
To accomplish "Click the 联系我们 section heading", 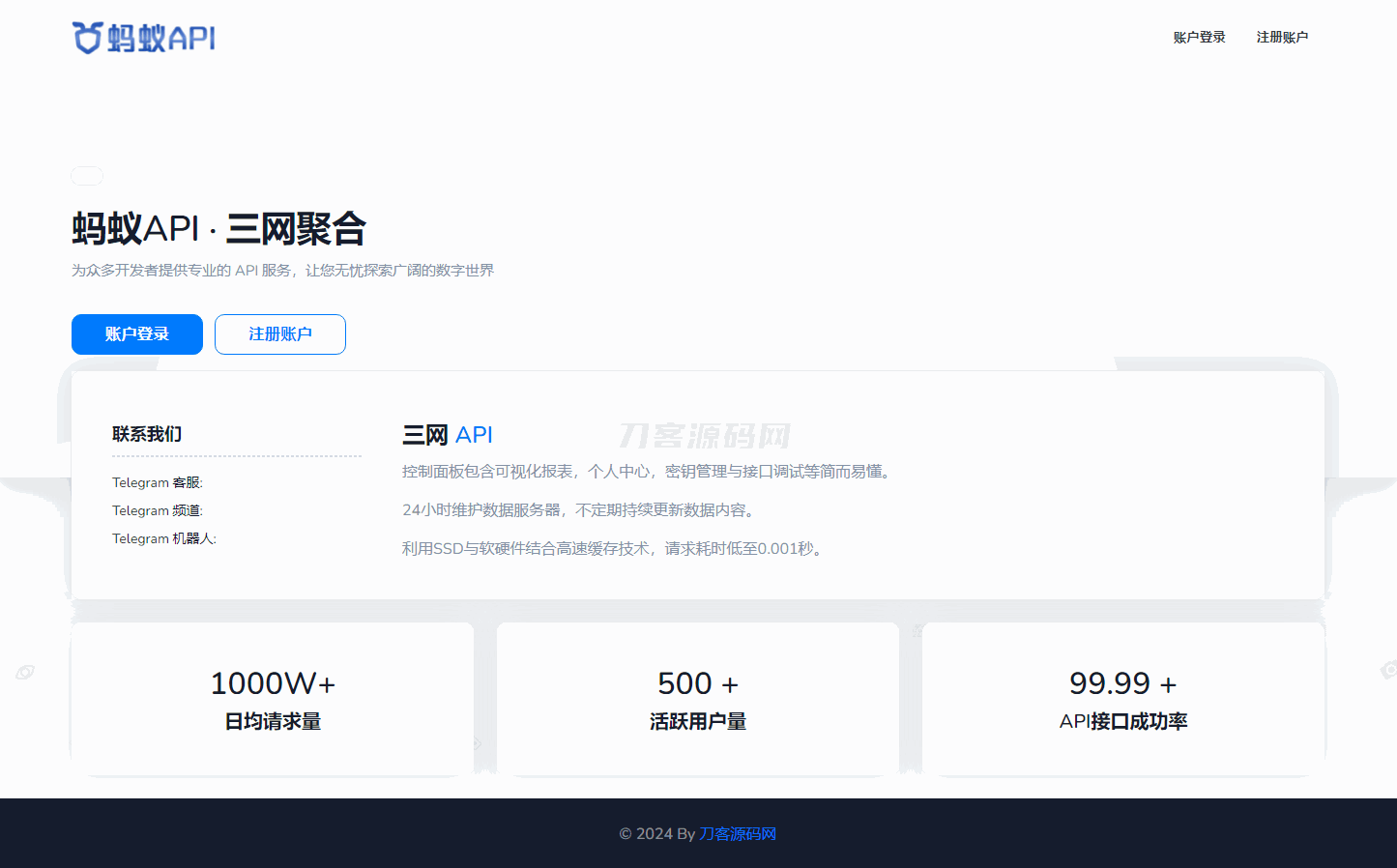I will coord(147,434).
